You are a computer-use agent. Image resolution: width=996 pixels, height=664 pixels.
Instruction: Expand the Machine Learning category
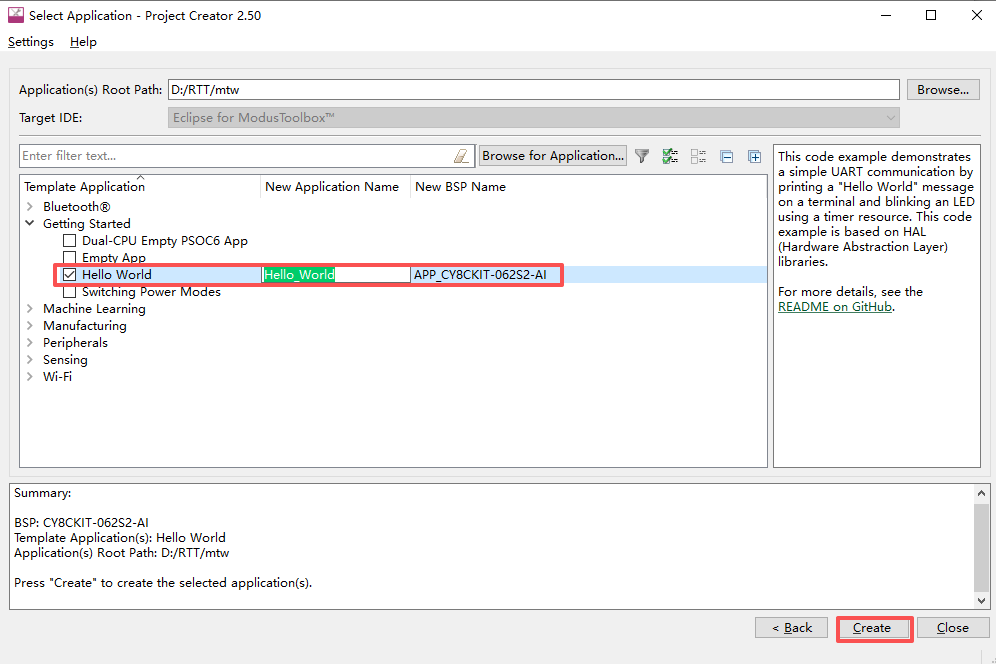[x=30, y=309]
